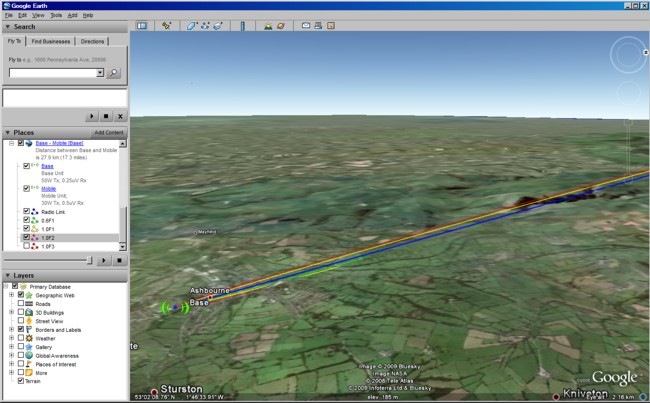650x403 pixels.
Task: Add a placemark with the pushpin tool
Action: 167,26
